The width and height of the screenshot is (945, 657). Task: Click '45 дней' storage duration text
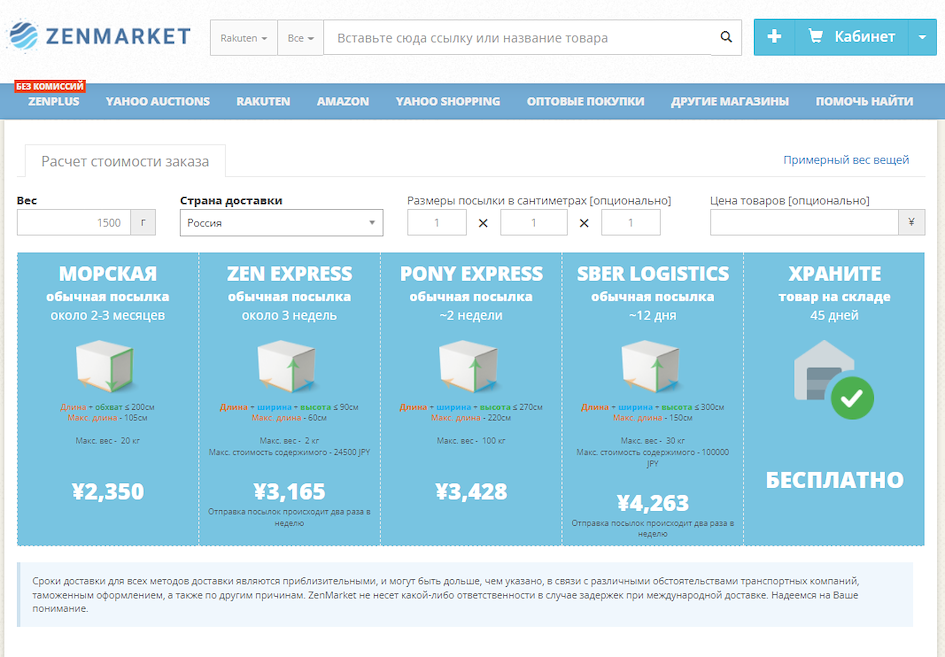pos(835,315)
